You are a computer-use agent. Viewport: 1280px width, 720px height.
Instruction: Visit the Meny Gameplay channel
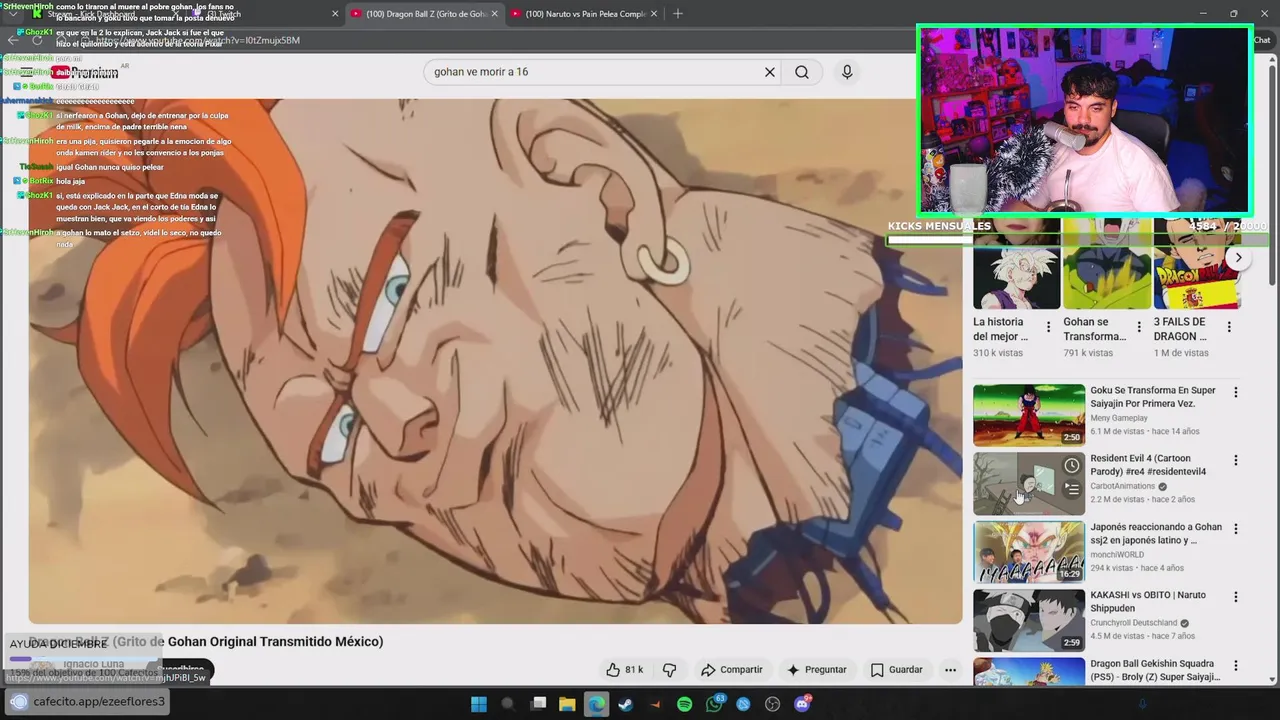[x=1119, y=418]
